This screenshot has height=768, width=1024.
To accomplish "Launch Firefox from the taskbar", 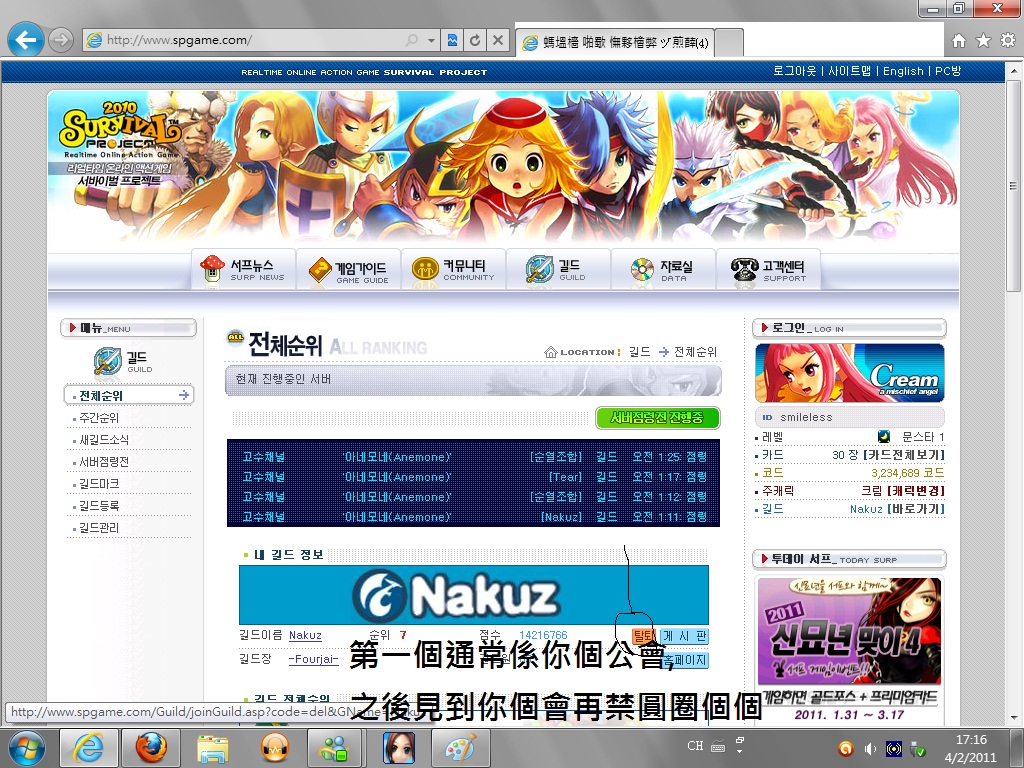I will 152,748.
